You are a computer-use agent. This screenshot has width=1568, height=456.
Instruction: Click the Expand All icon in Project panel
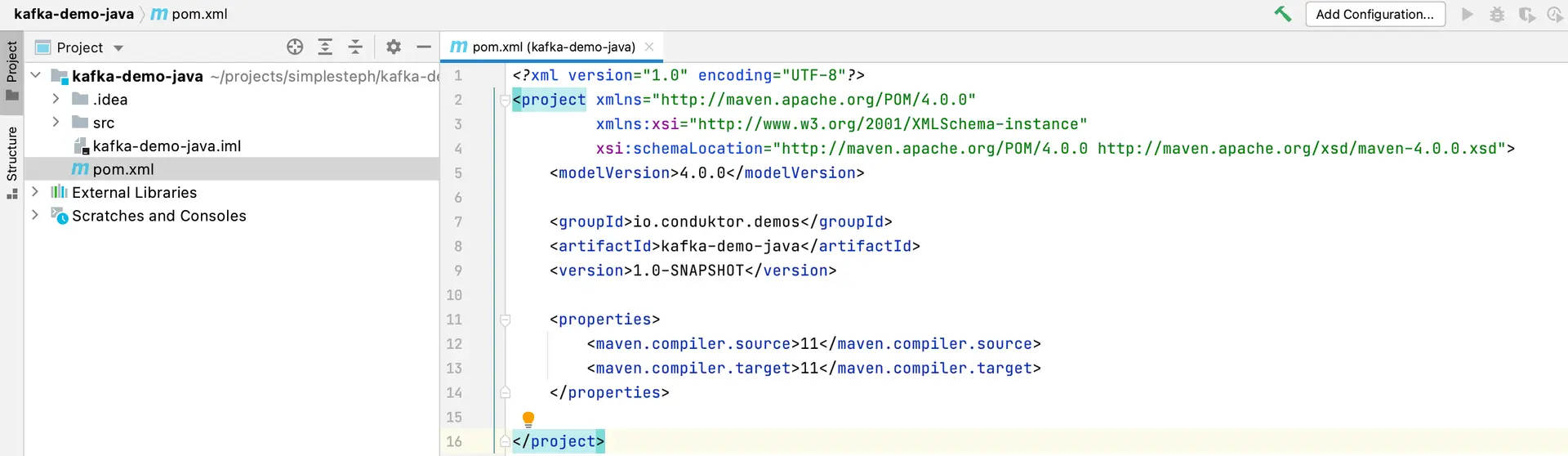[325, 47]
